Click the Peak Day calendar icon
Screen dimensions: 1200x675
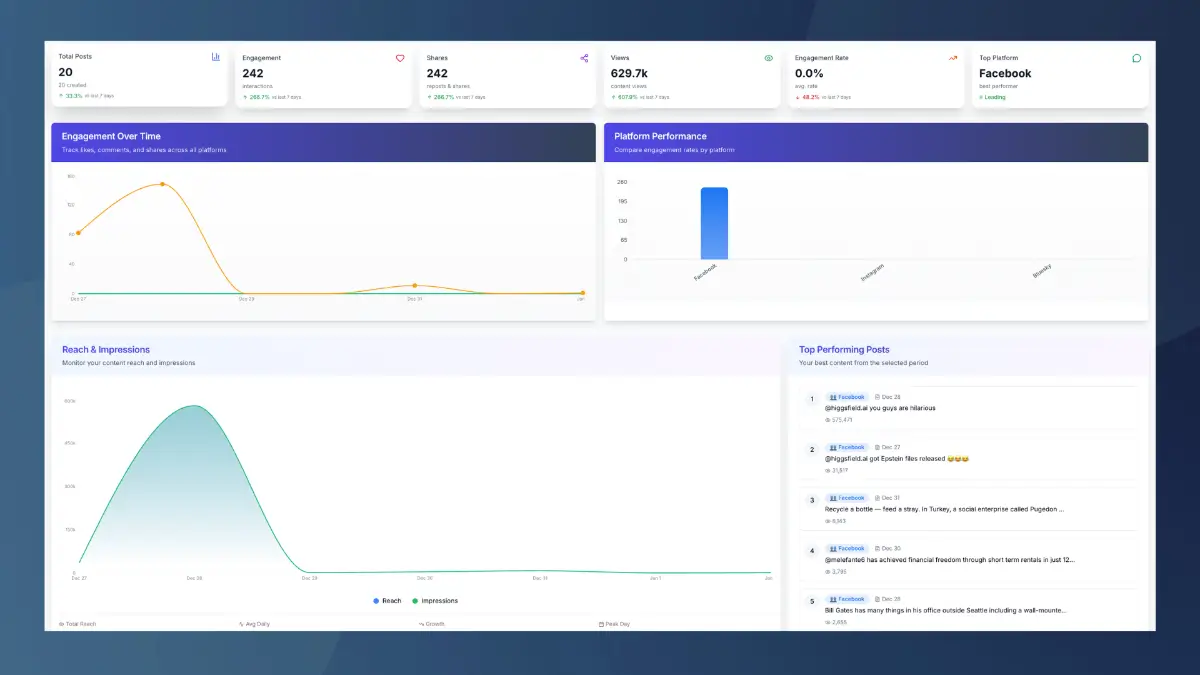click(x=601, y=624)
